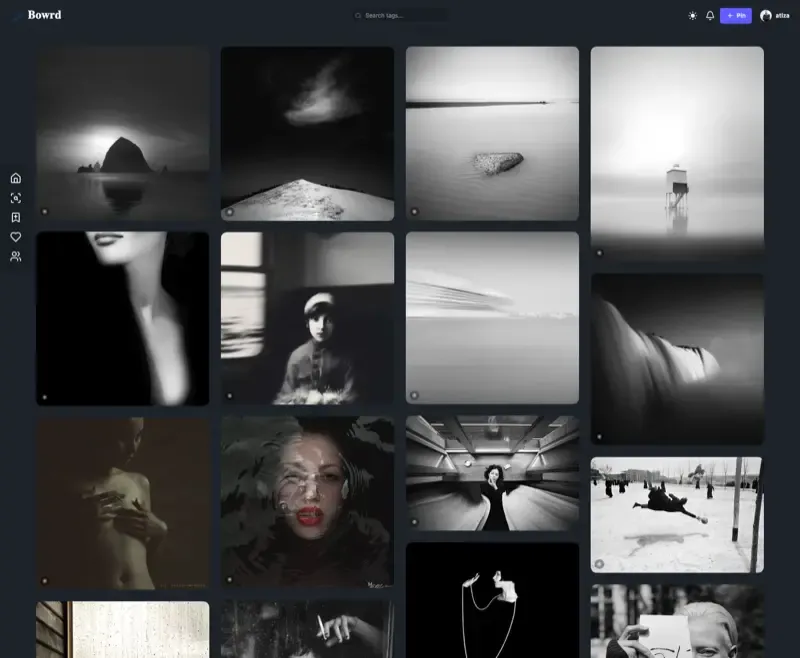Click author dot on cloud road photo
This screenshot has width=800, height=658.
[230, 212]
